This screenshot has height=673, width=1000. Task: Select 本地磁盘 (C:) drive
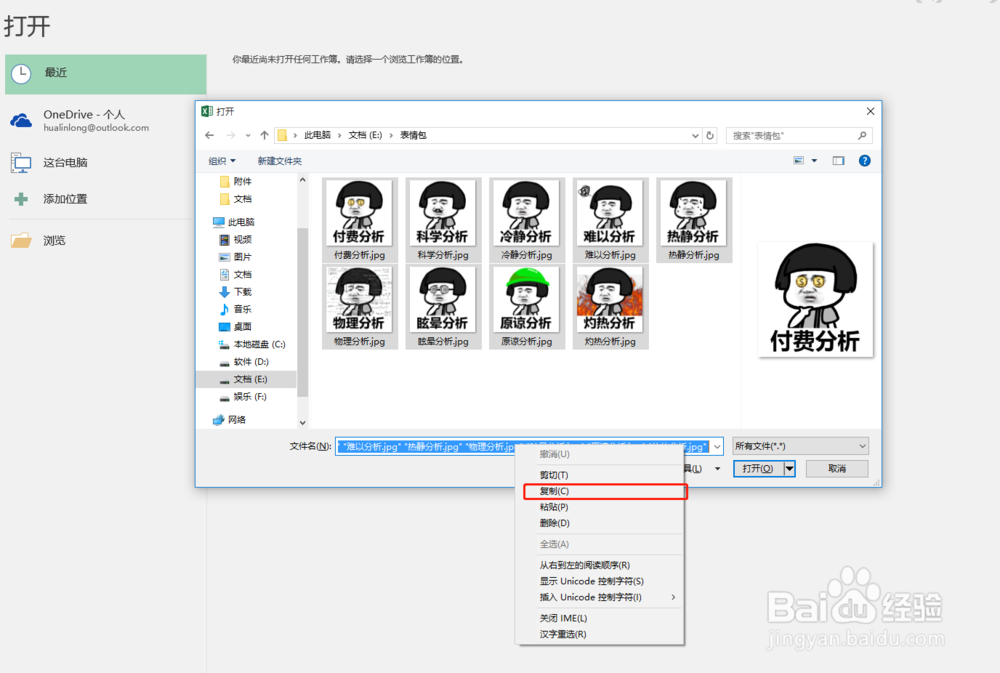click(252, 344)
